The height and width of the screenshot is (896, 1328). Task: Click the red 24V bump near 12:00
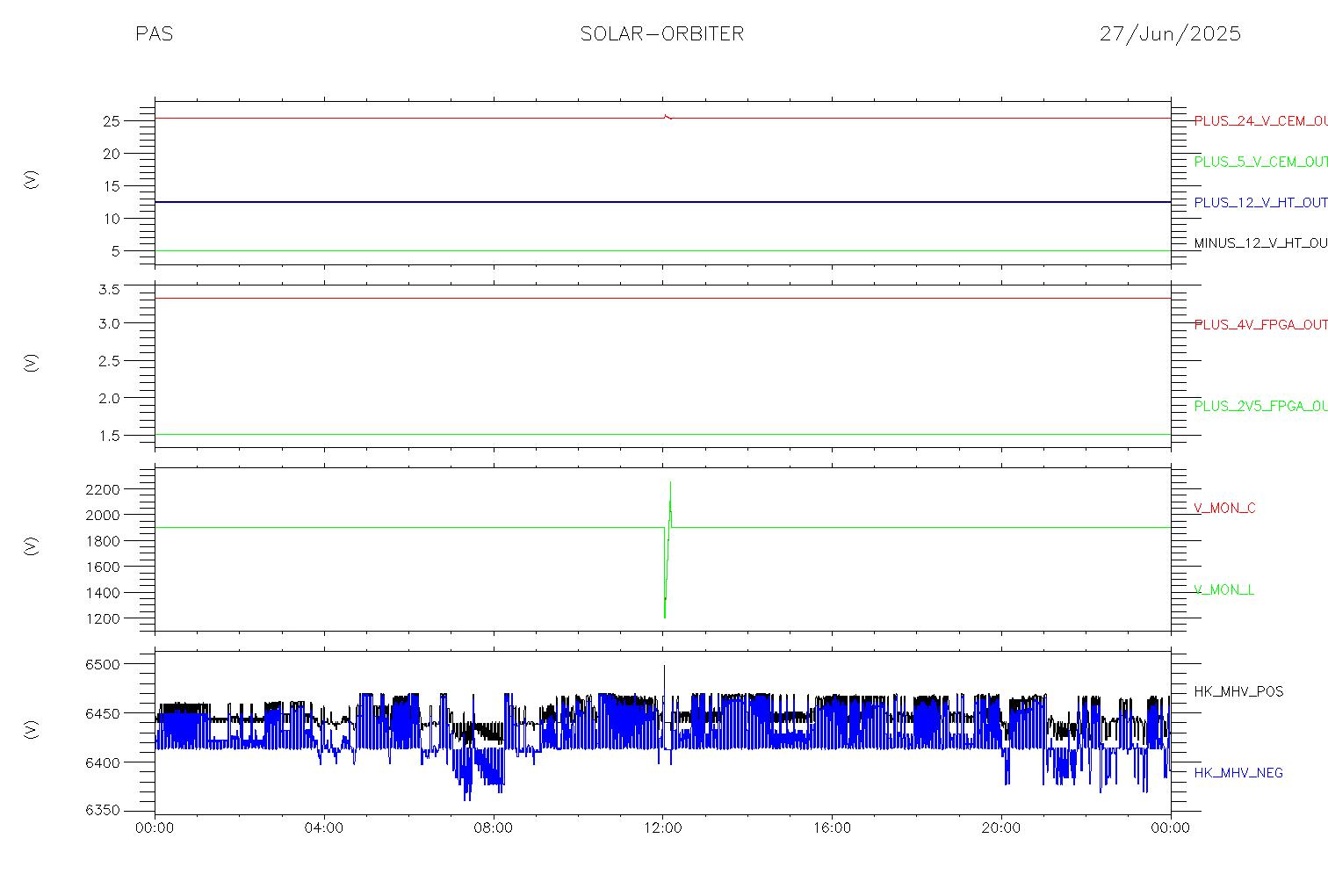point(668,116)
